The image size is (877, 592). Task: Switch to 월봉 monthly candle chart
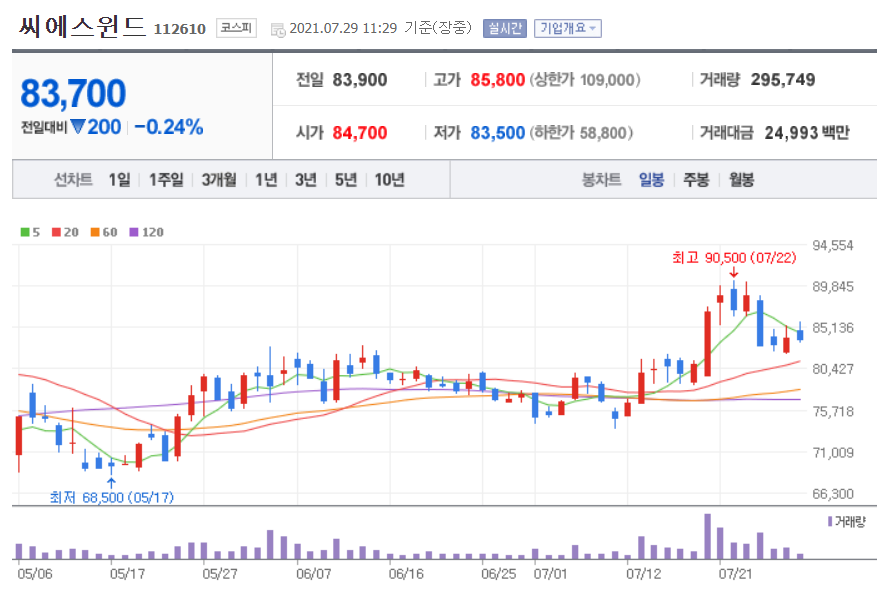tap(742, 180)
